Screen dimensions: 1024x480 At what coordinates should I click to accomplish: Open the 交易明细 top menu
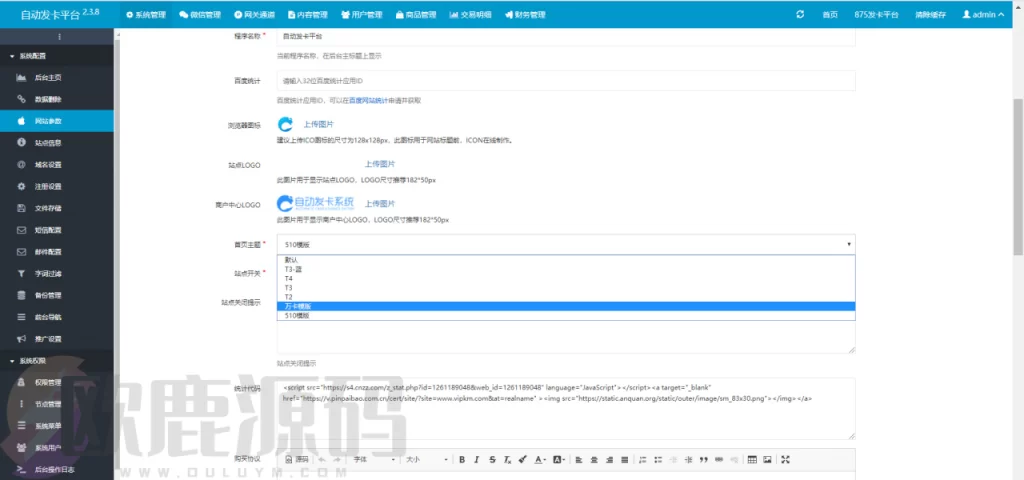(470, 14)
